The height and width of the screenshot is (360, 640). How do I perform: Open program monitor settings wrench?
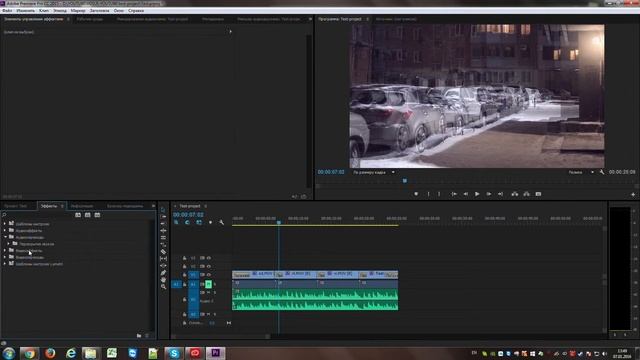pos(602,172)
